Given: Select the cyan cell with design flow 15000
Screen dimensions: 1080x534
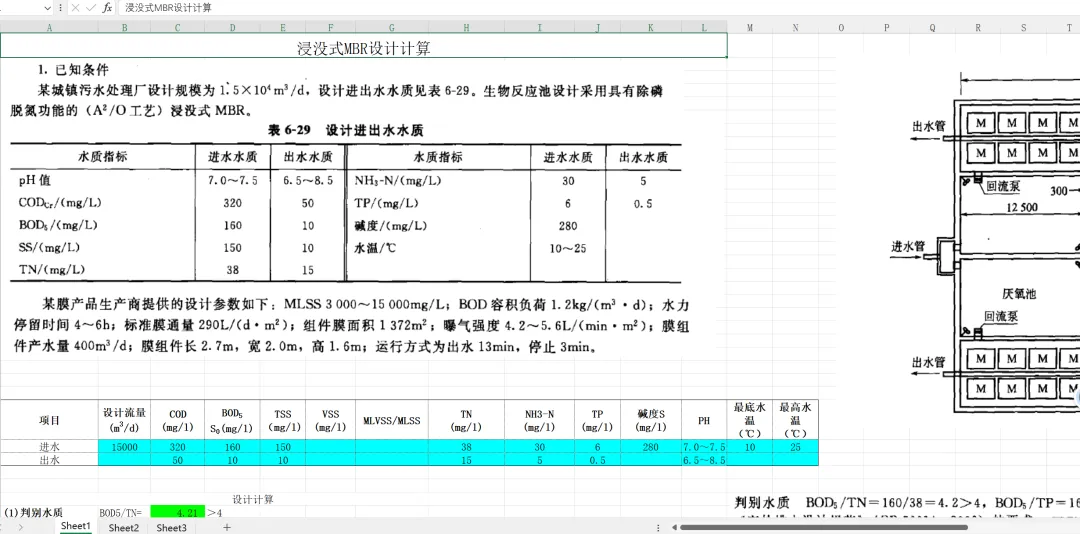Looking at the screenshot, I should pos(125,446).
